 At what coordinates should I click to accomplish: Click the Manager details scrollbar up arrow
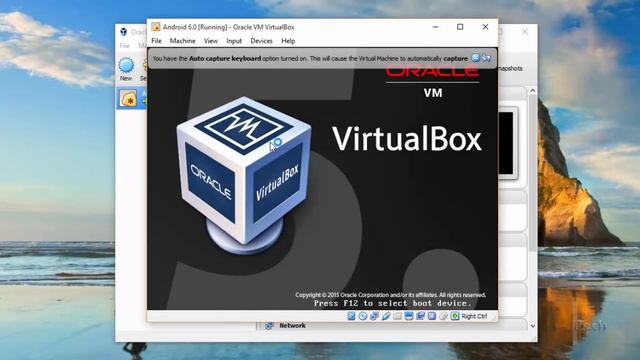point(533,91)
